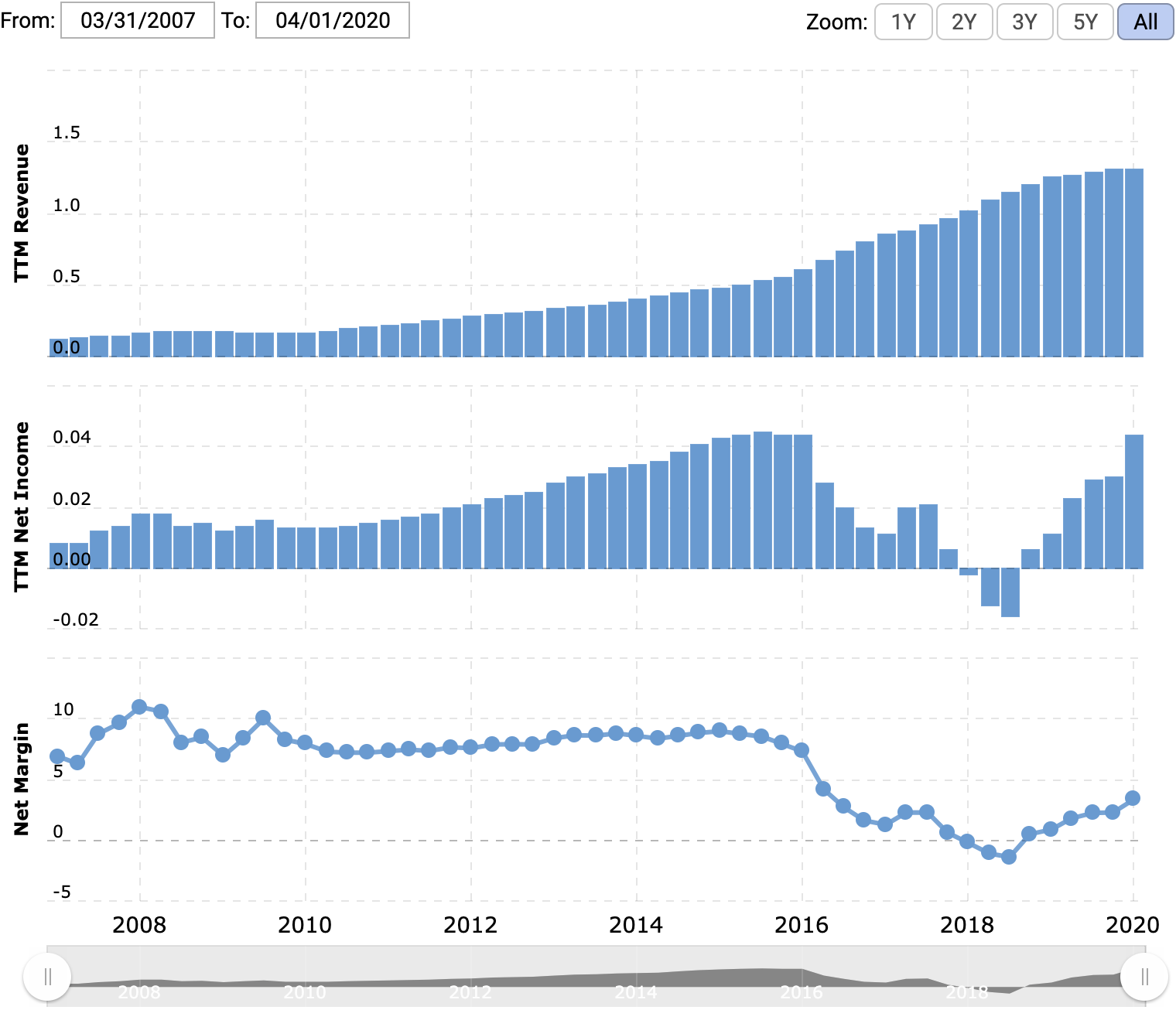Select the 5Y zoom button
This screenshot has width=1176, height=1010.
(x=1085, y=22)
